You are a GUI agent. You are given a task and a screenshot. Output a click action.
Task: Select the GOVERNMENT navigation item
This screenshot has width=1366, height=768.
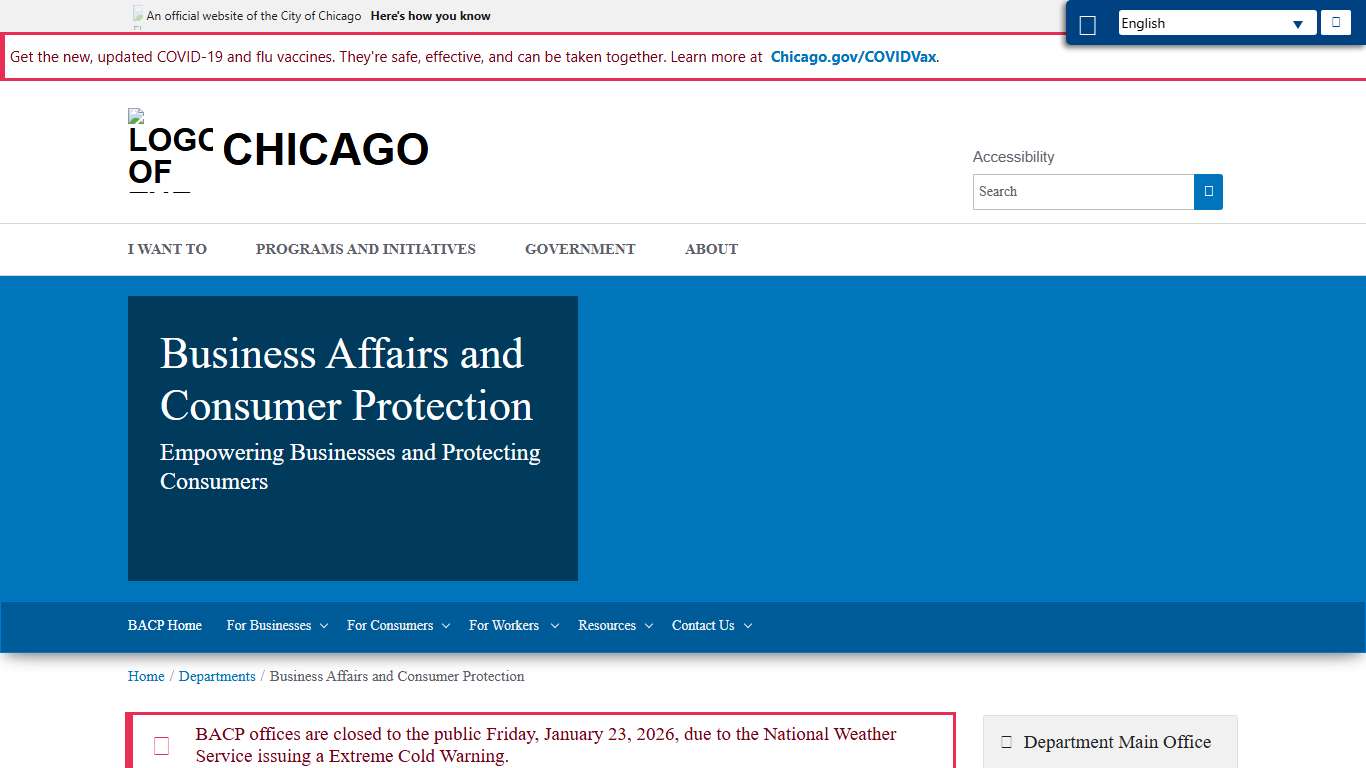(x=580, y=249)
